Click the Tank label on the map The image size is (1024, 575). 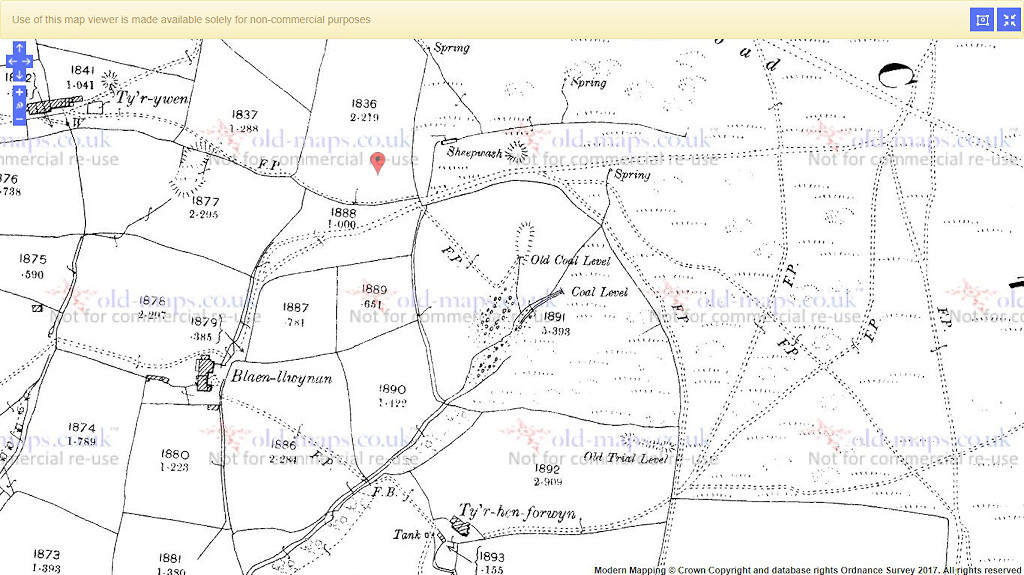click(407, 534)
